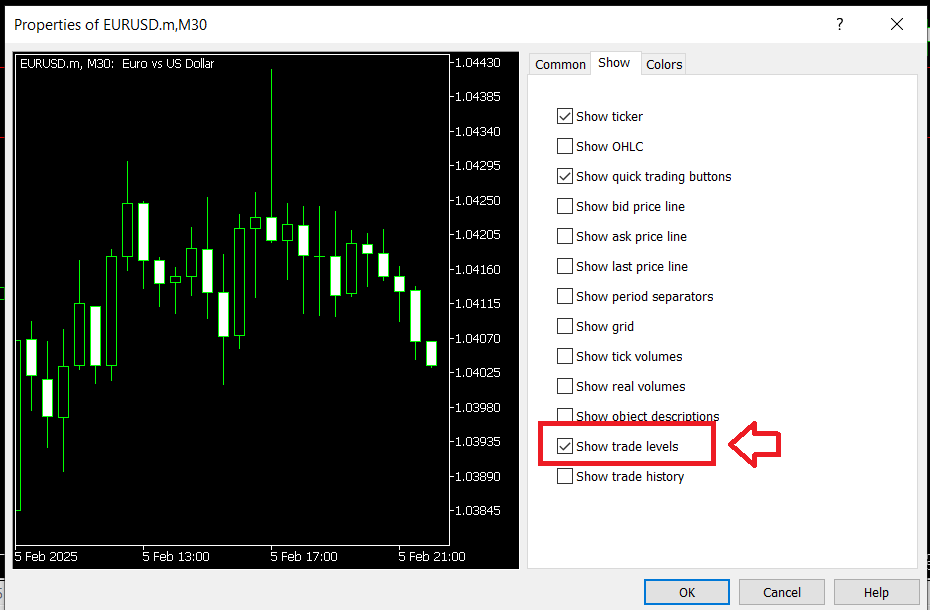Select the Show tab
Image resolution: width=930 pixels, height=610 pixels.
[614, 63]
